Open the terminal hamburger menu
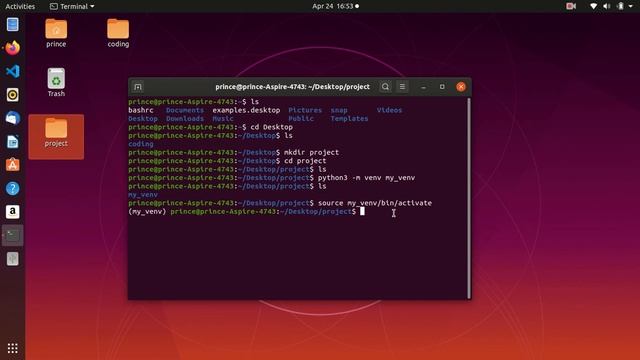The image size is (640, 360). coord(402,87)
